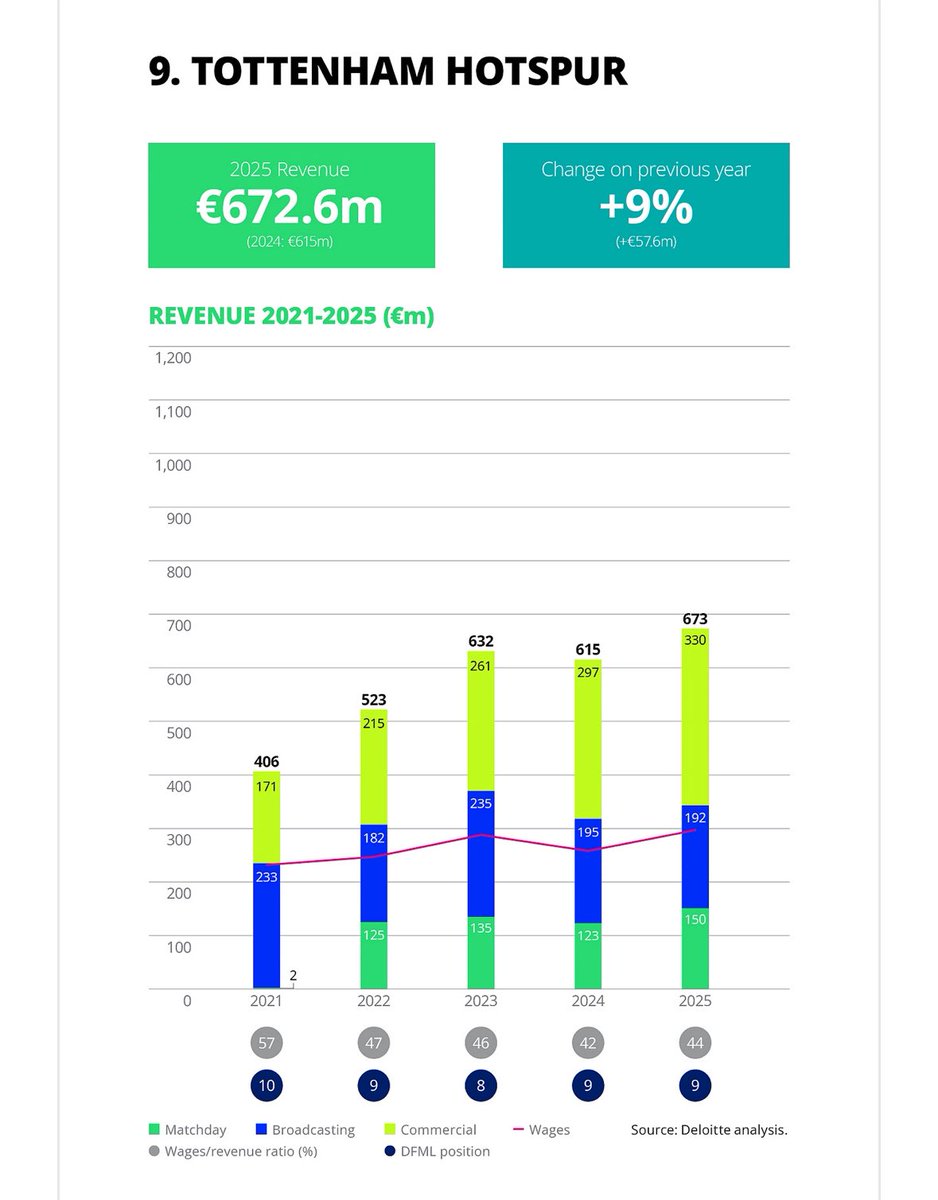Click navy DFML position badge 9 under 2024
This screenshot has width=938, height=1200.
click(x=588, y=1086)
